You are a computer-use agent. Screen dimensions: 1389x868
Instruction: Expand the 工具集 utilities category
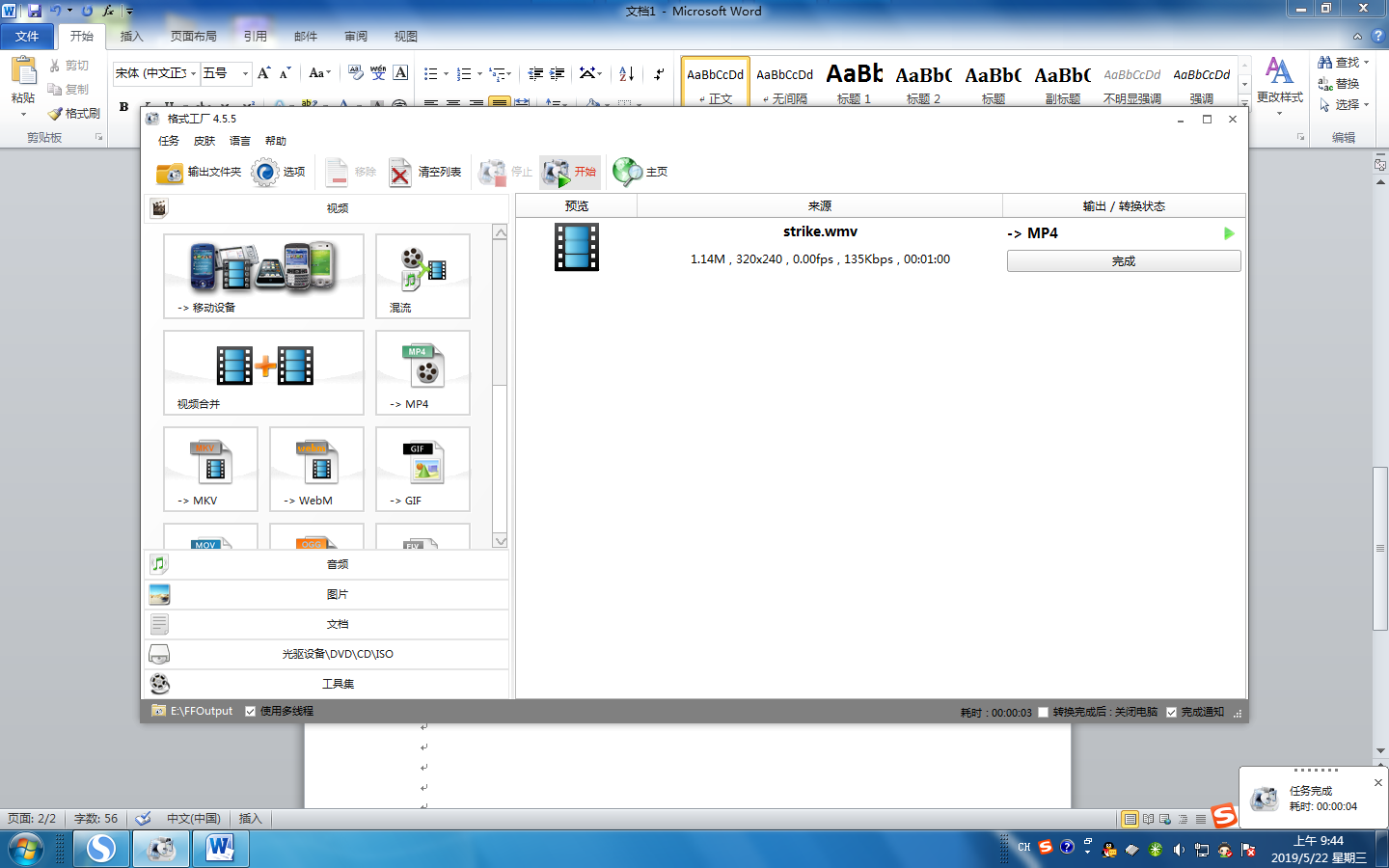pos(327,684)
